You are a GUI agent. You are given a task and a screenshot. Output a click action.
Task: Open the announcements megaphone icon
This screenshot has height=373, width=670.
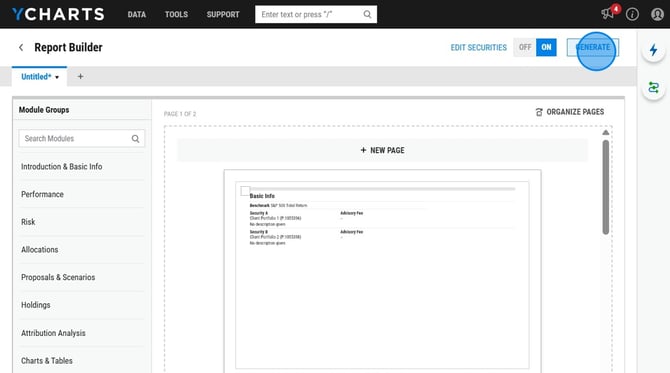click(607, 14)
